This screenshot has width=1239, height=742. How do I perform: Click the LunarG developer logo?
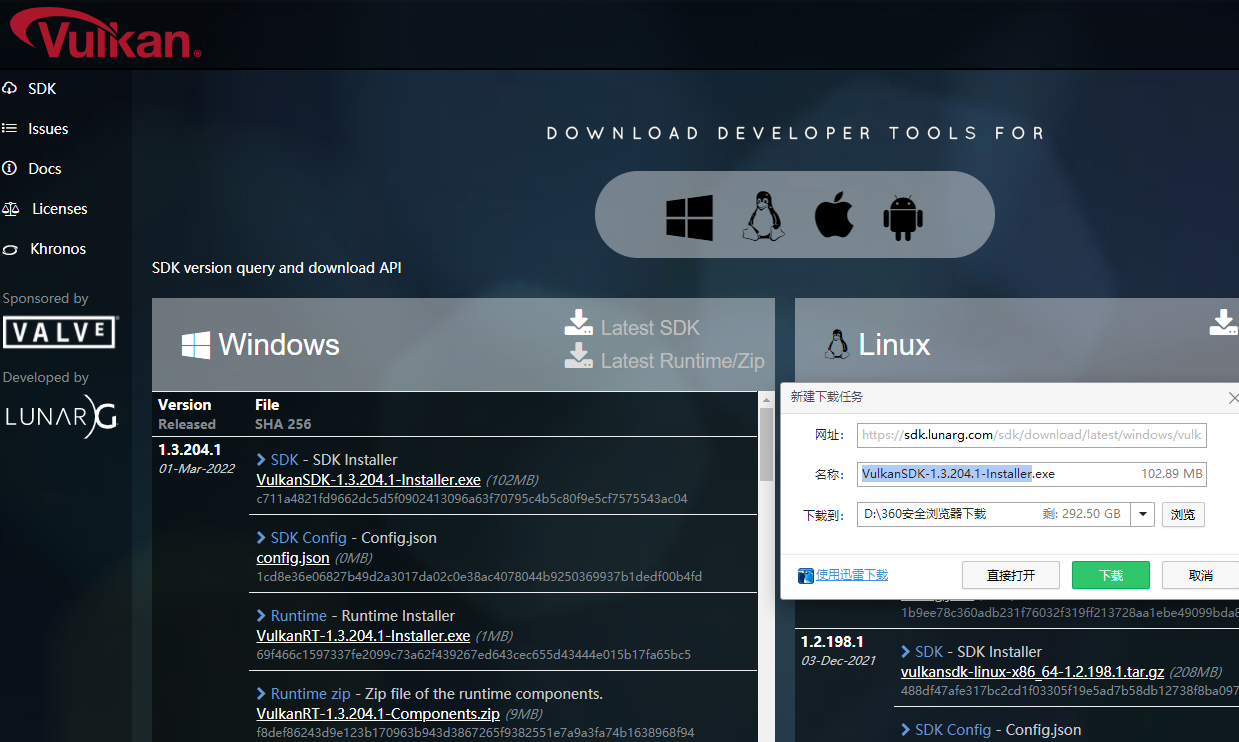click(x=61, y=417)
